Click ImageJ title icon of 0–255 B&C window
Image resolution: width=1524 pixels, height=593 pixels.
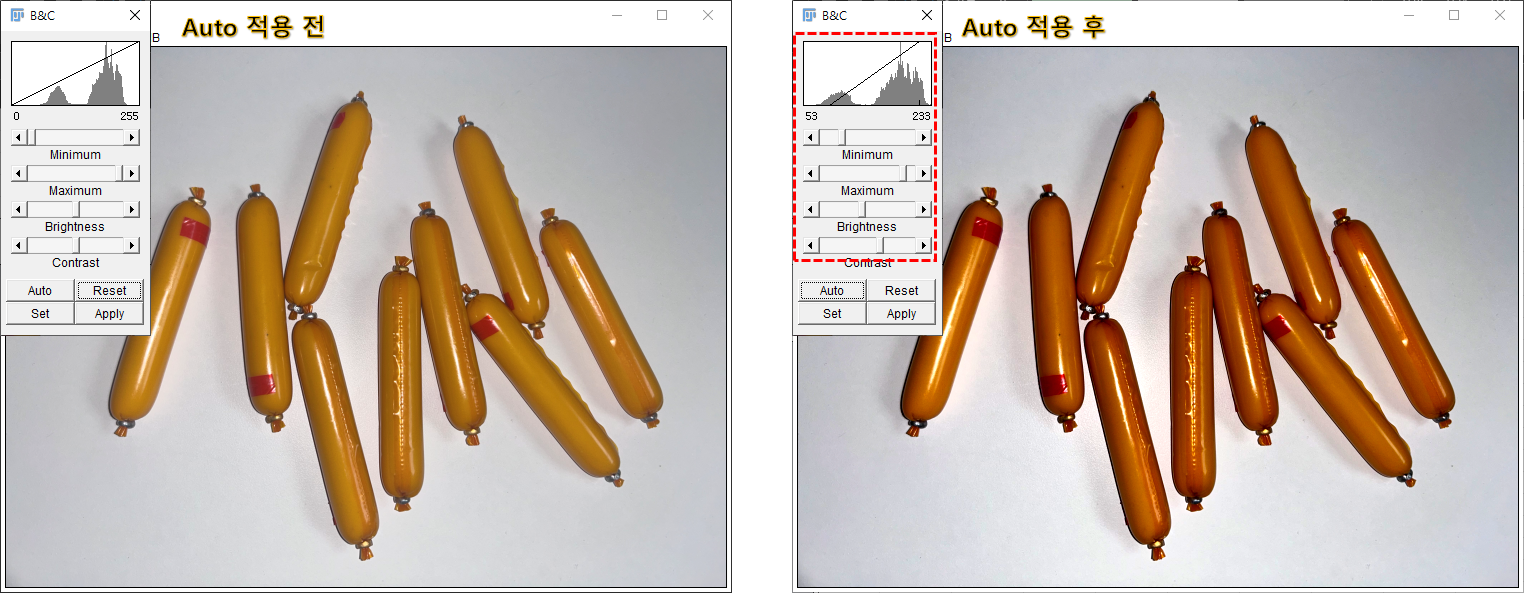17,15
